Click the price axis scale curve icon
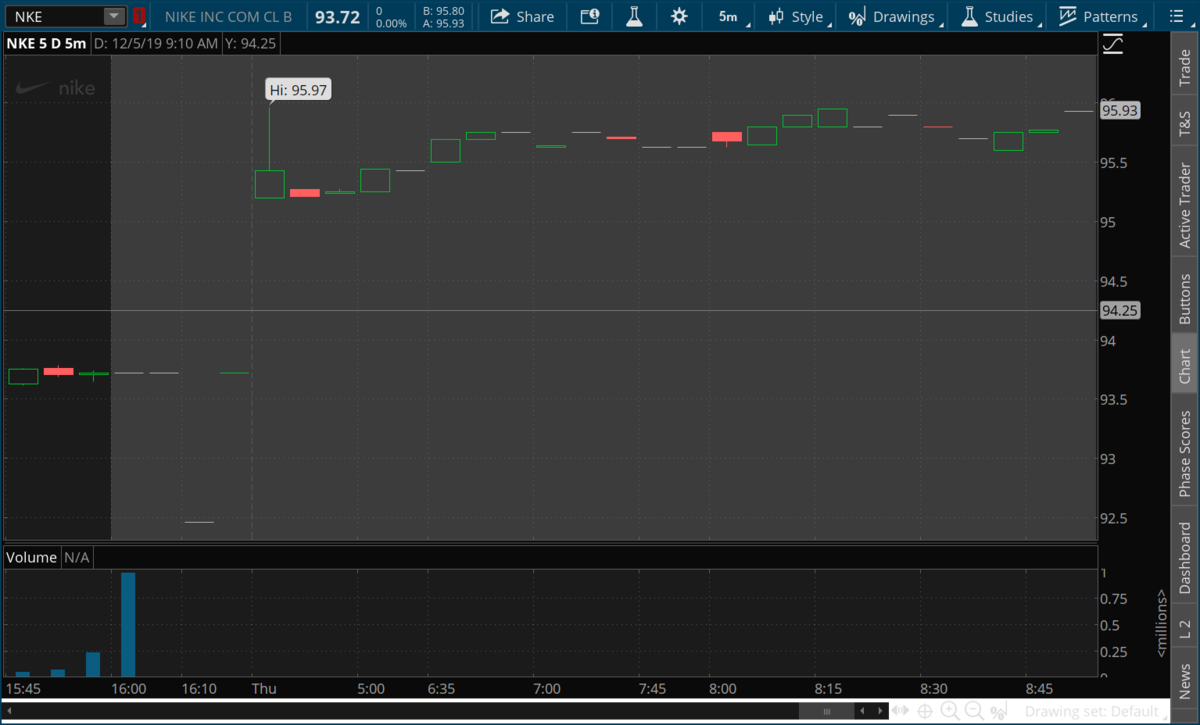Screen dimensions: 1200x725 (1113, 44)
